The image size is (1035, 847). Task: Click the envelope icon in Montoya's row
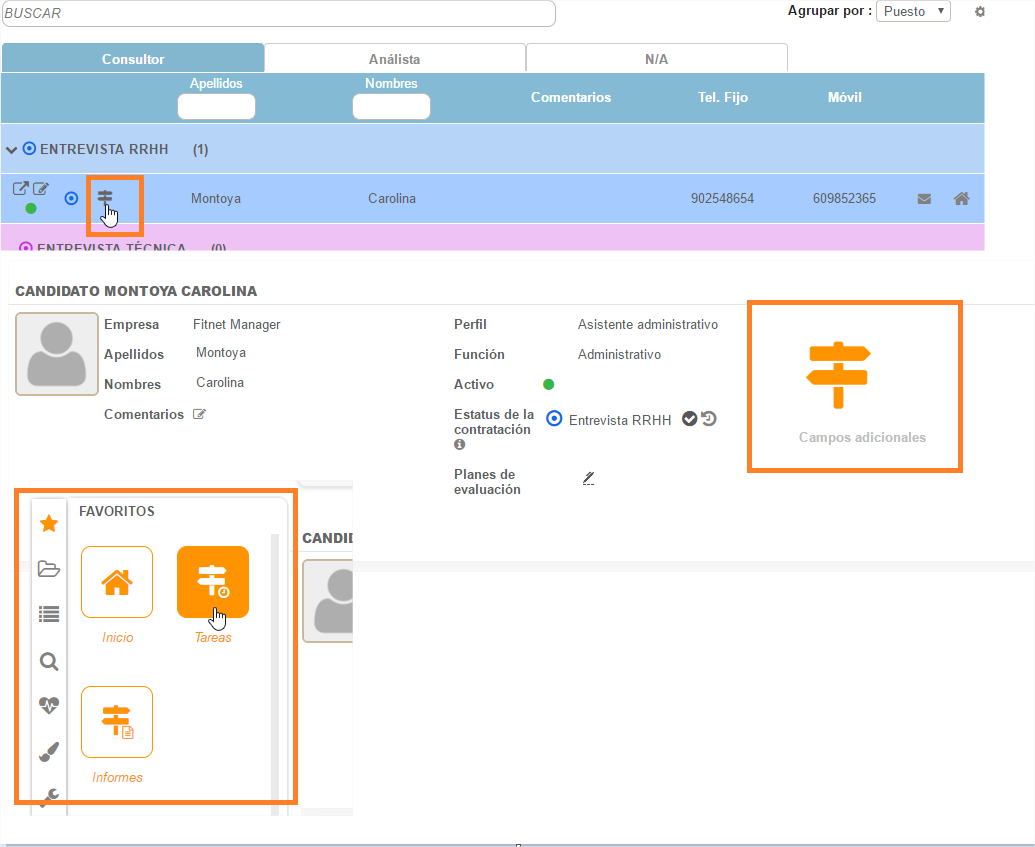(x=924, y=199)
